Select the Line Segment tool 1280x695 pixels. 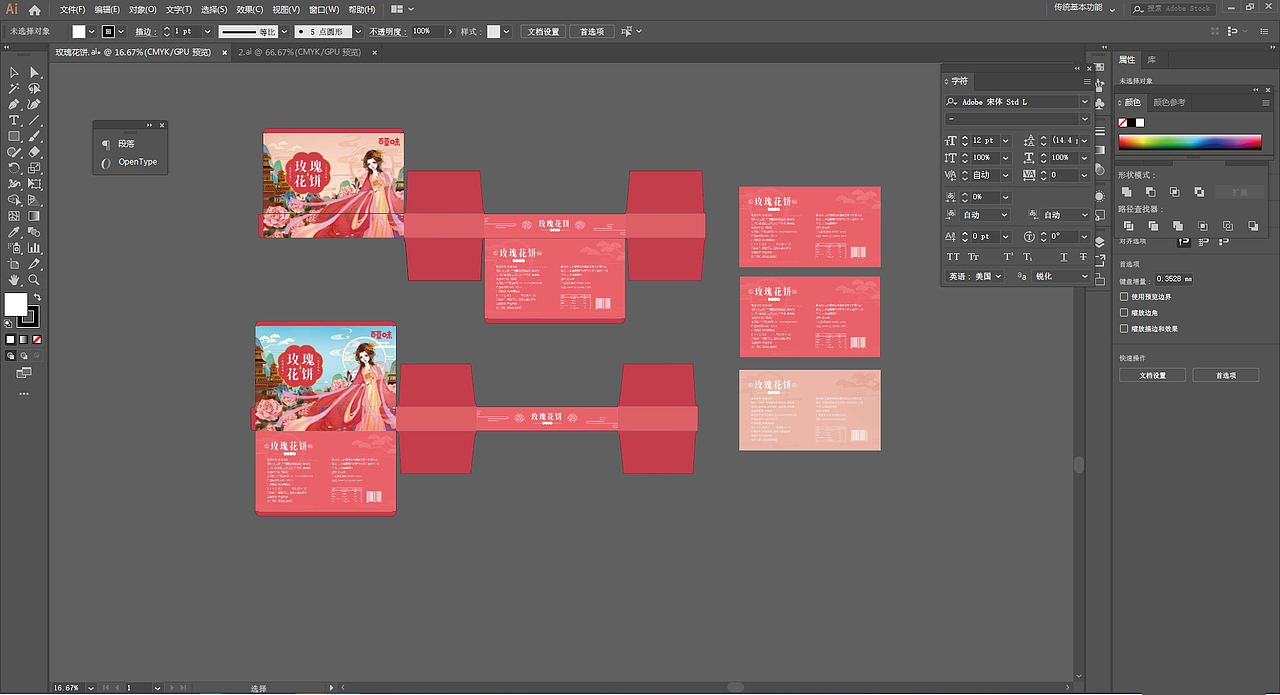tap(34, 120)
